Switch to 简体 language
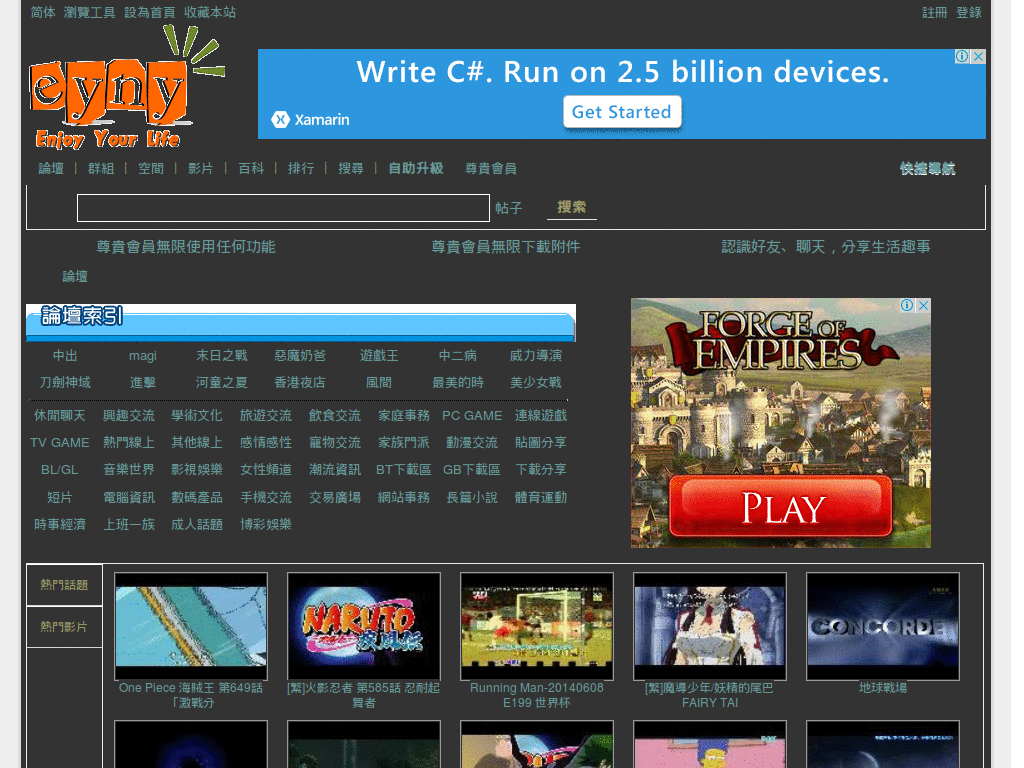 [42, 12]
